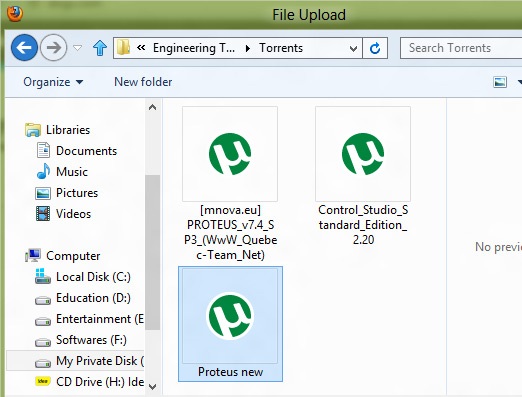522x397 pixels.
Task: Open Local Disk (C:)
Action: [x=93, y=277]
